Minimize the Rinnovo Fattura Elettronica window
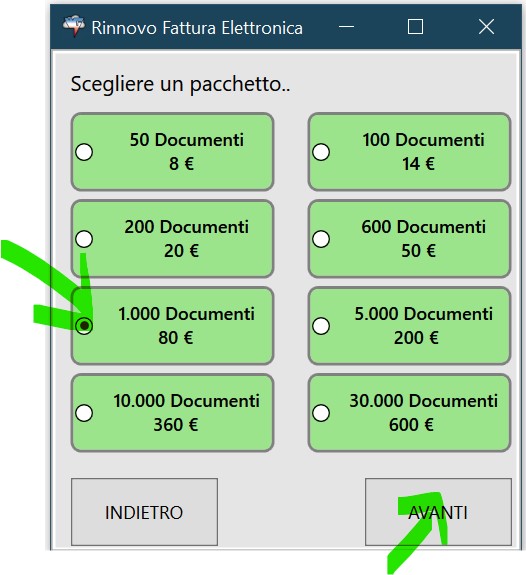 coord(346,27)
